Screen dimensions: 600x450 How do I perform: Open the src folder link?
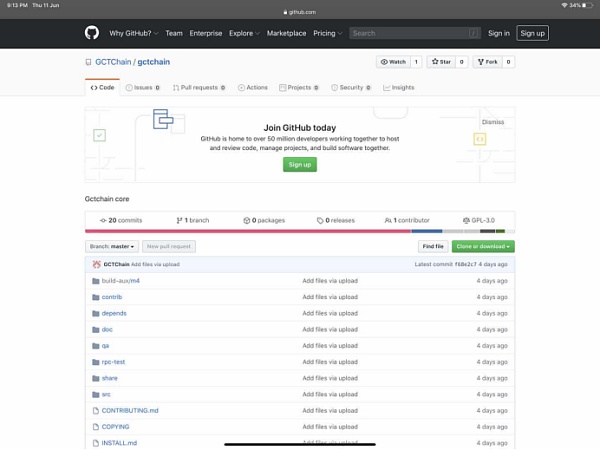[x=106, y=394]
